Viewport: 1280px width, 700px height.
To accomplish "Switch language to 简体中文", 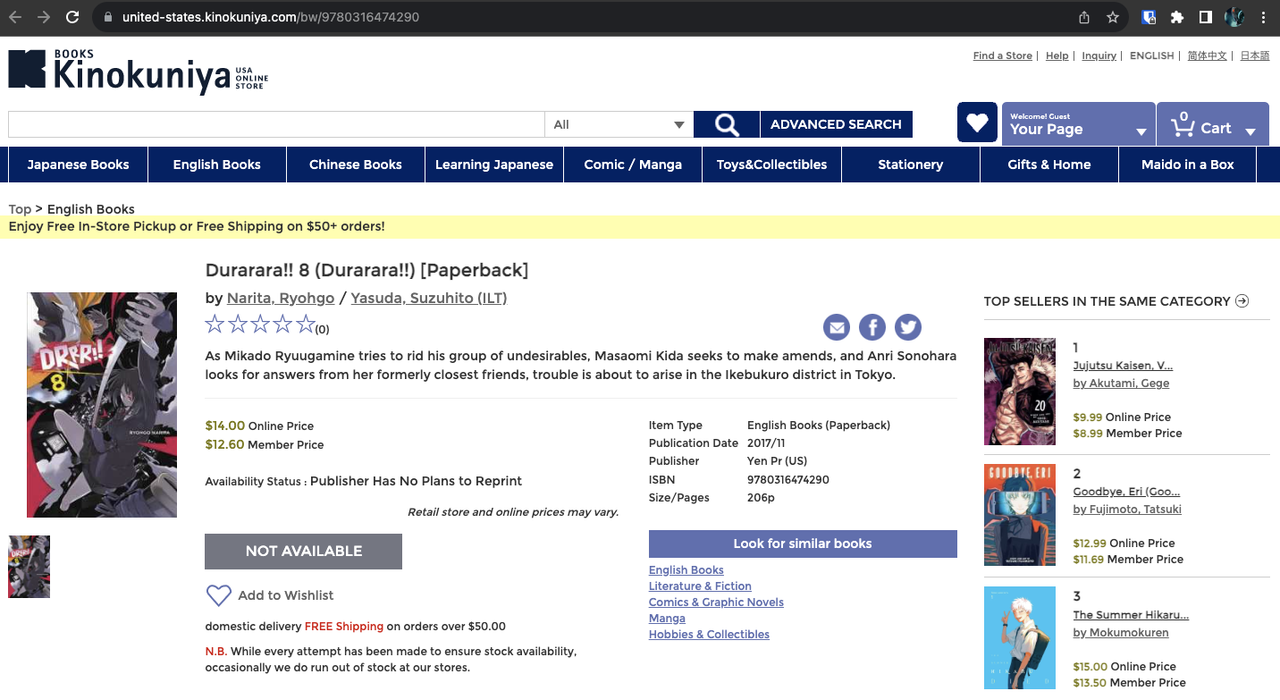I will pos(1207,56).
